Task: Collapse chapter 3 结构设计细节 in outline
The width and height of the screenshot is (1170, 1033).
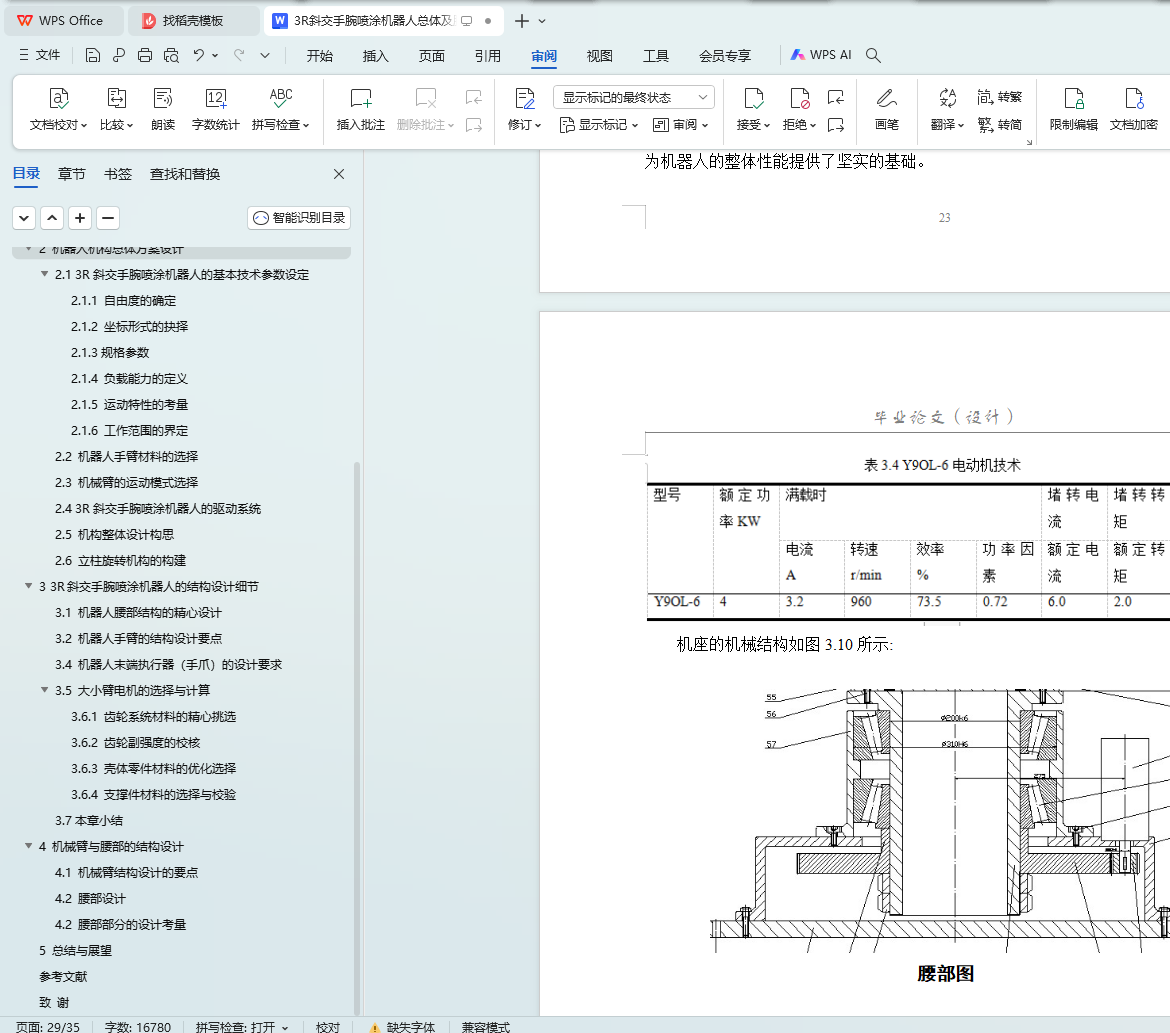Action: coord(28,587)
